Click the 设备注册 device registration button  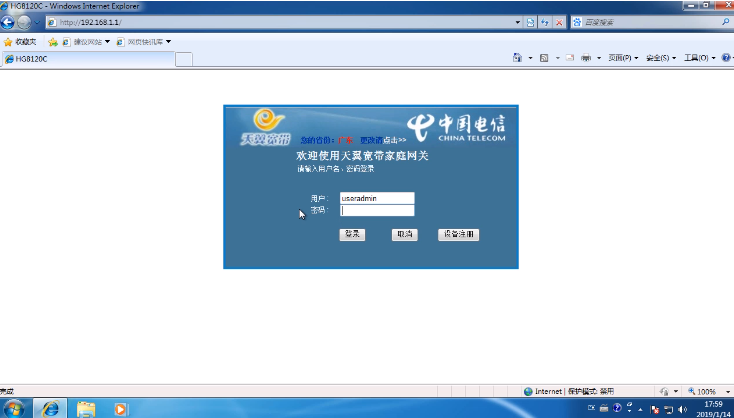458,235
